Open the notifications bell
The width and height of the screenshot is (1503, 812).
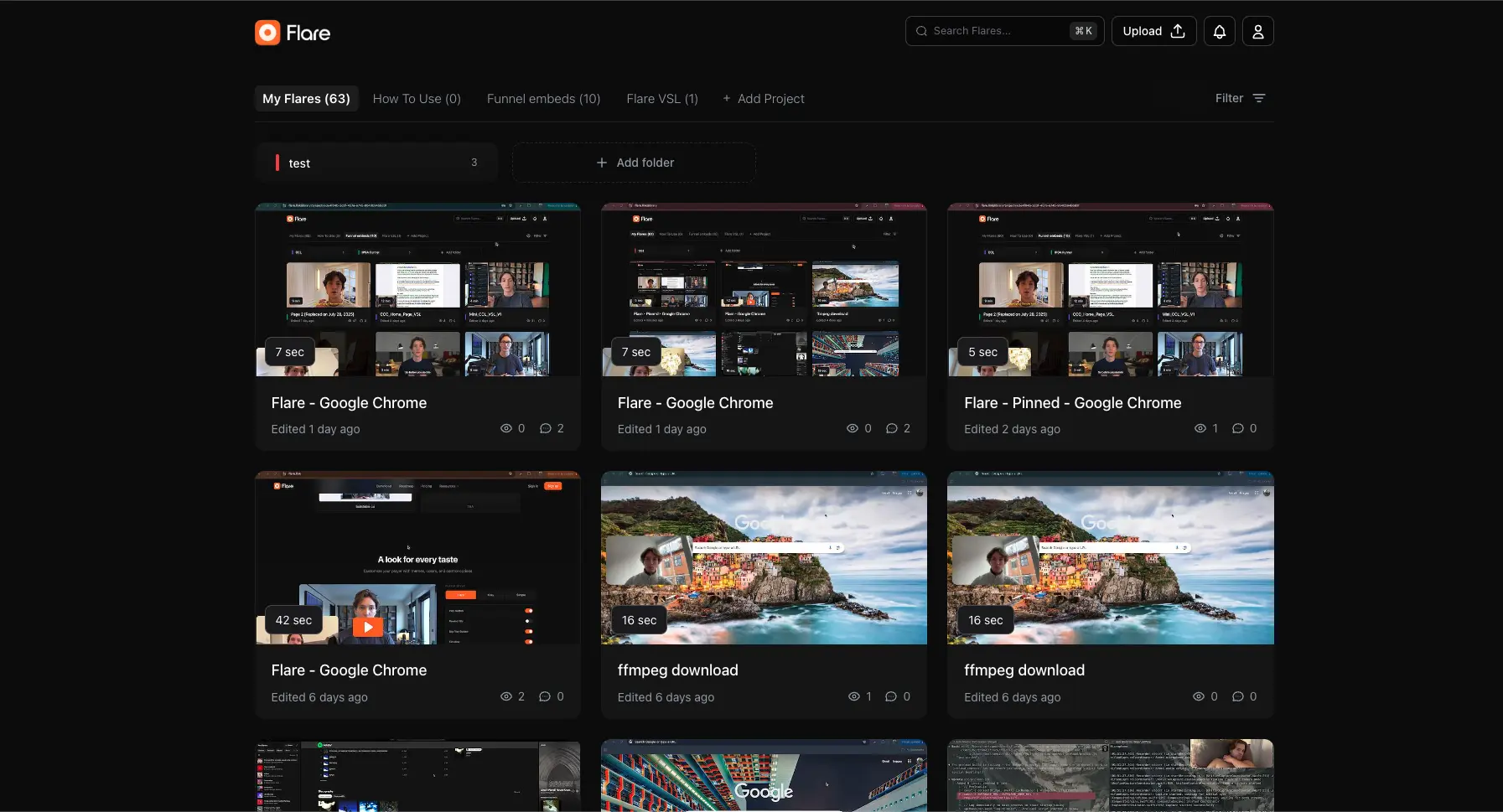point(1219,31)
